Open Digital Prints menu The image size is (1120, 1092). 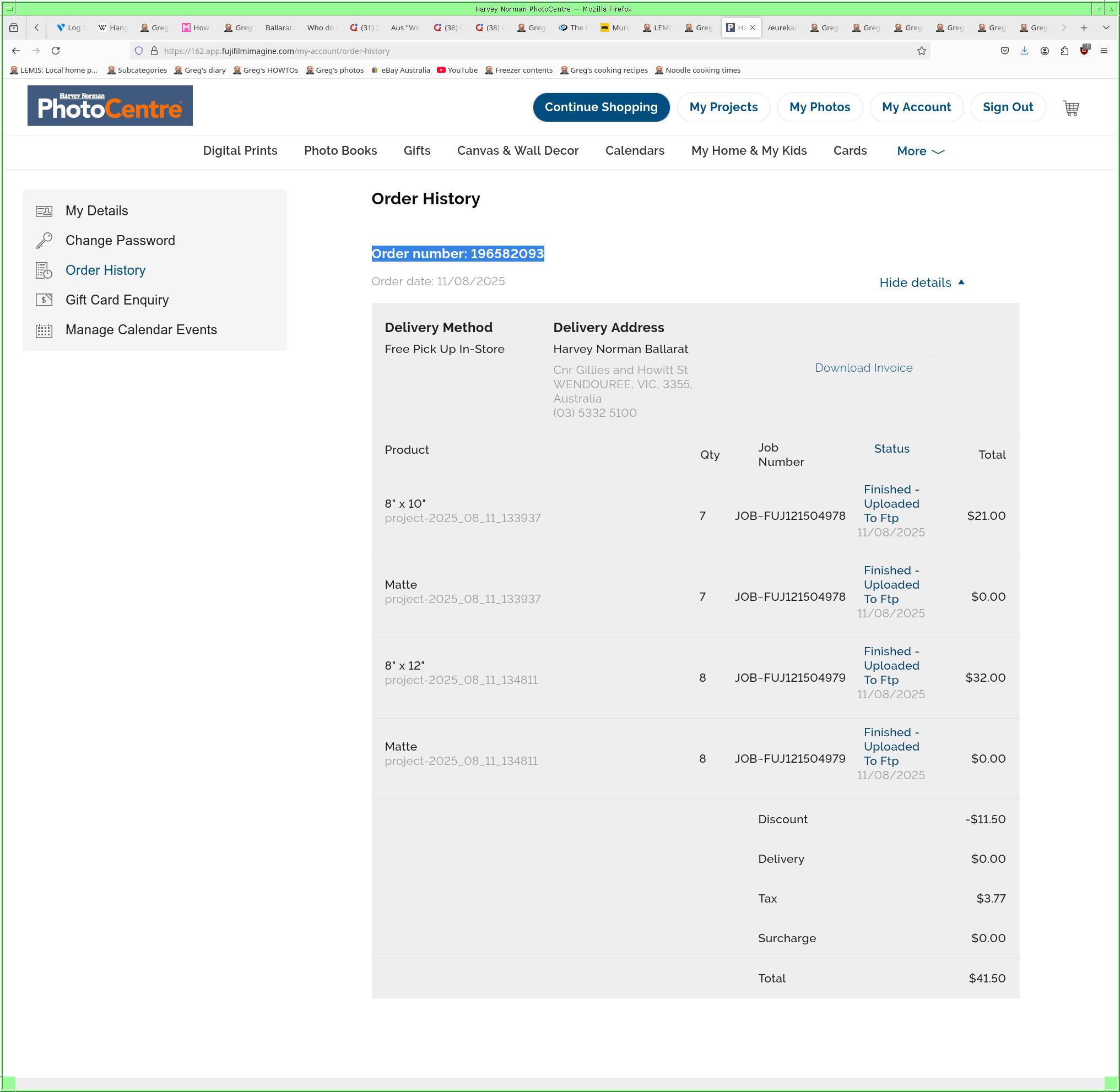(240, 151)
